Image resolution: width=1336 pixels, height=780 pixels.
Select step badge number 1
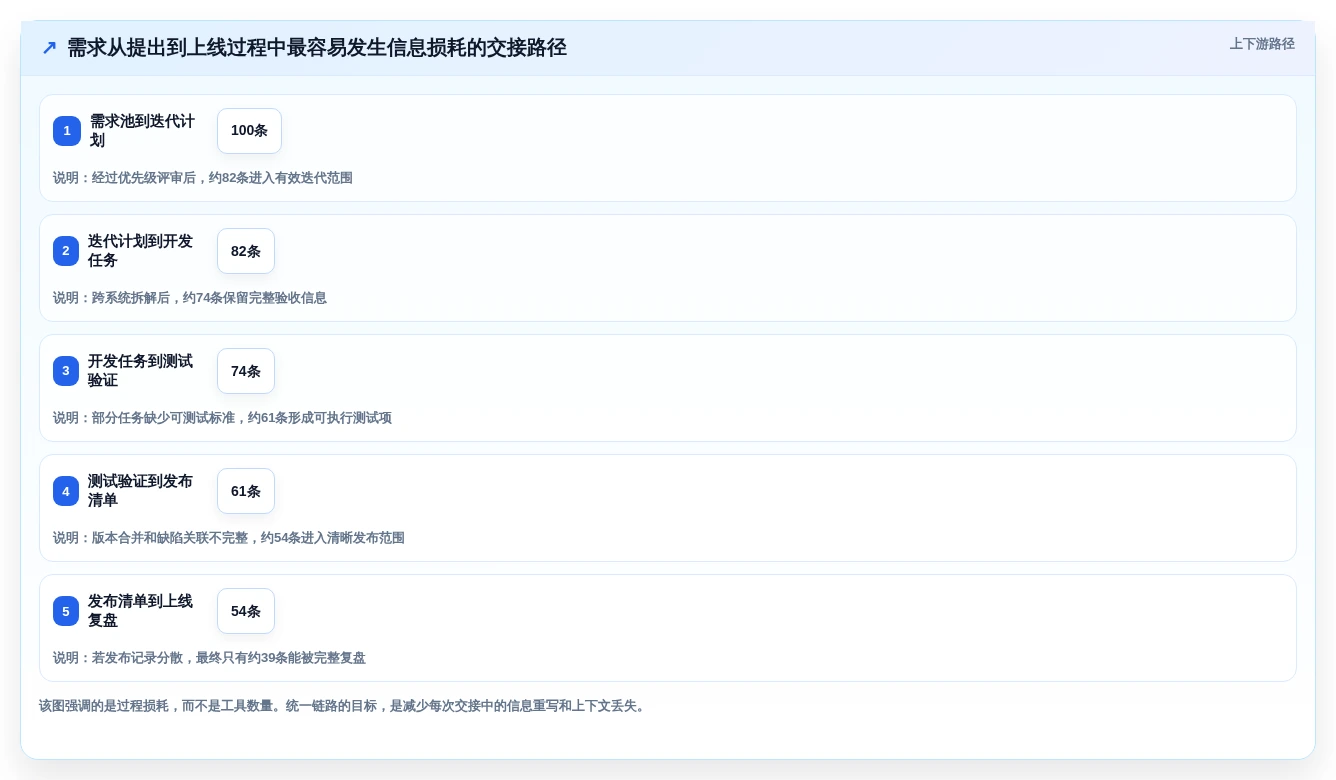(67, 131)
